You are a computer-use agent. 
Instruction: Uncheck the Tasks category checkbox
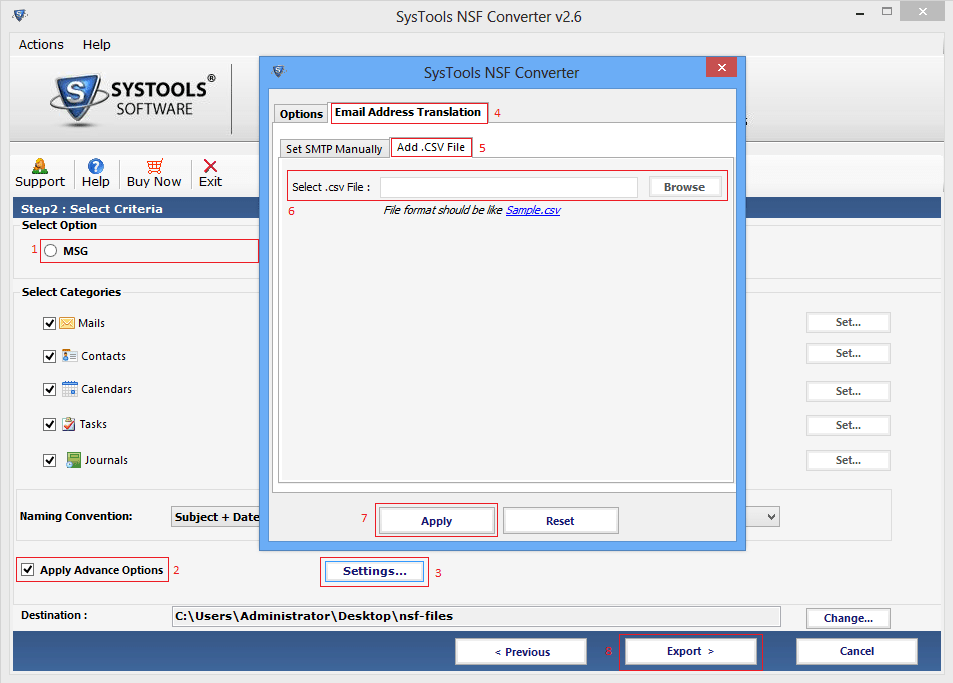point(49,424)
